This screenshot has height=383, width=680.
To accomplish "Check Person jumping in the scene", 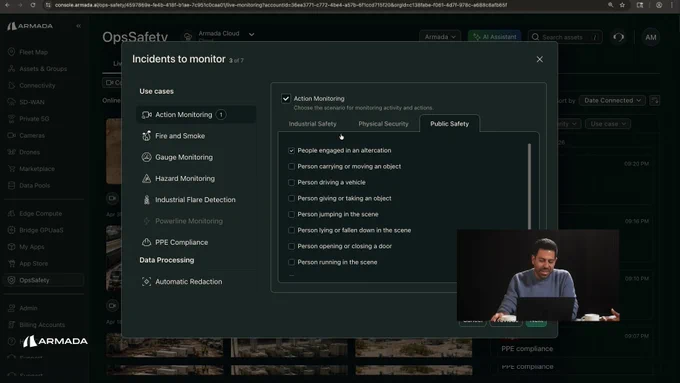I will click(291, 214).
